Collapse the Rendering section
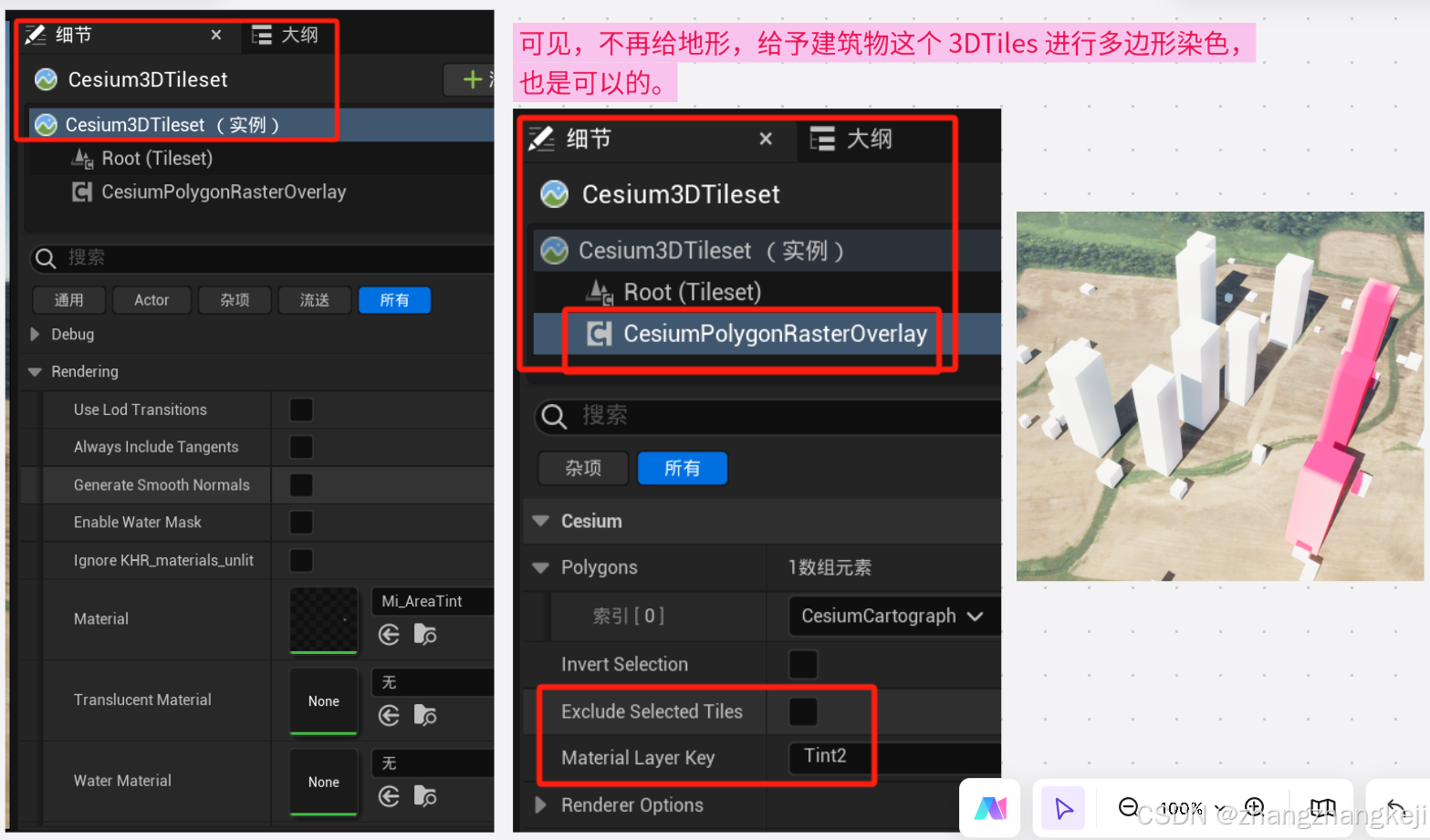 [x=36, y=371]
